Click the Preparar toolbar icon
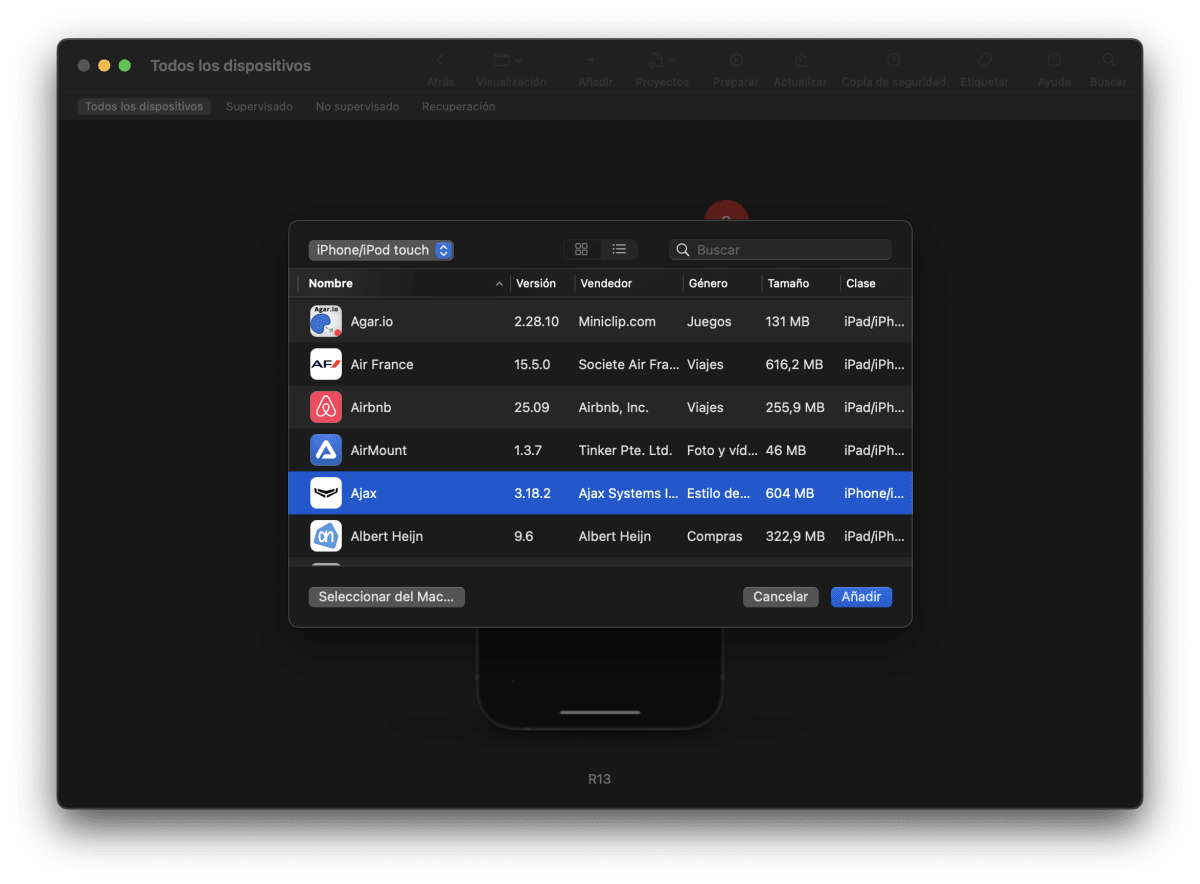The width and height of the screenshot is (1200, 884). [x=736, y=61]
